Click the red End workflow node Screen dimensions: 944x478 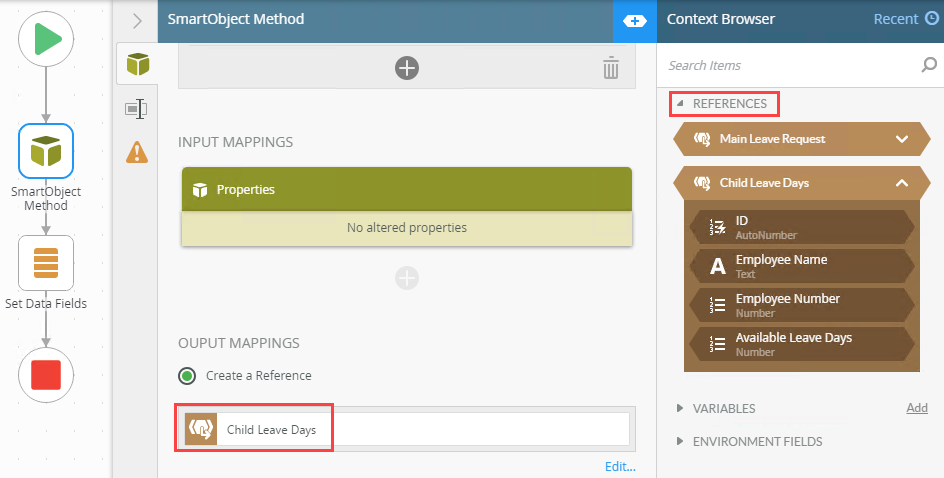click(46, 374)
